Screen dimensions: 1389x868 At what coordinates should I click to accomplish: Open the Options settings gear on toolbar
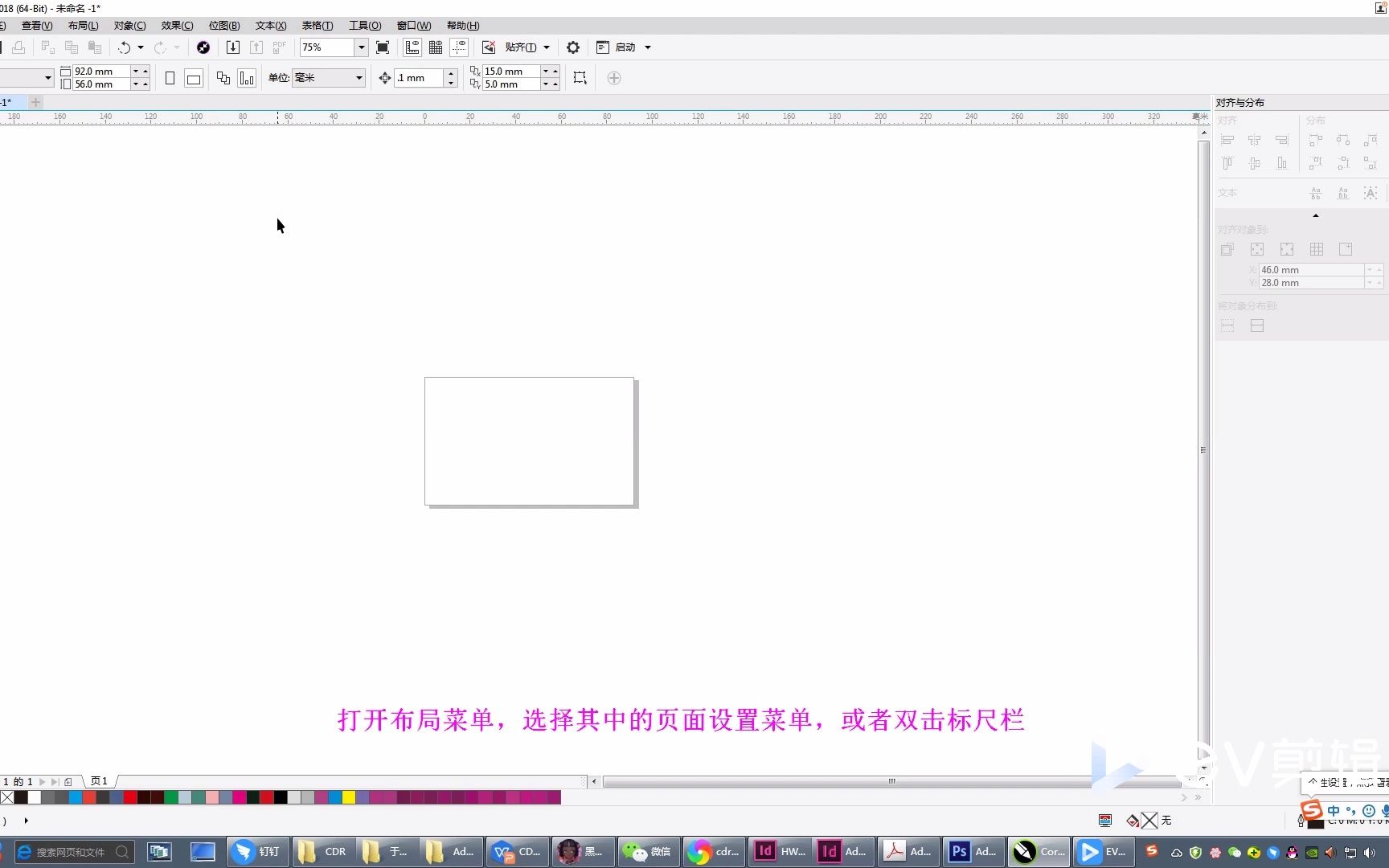coord(572,47)
